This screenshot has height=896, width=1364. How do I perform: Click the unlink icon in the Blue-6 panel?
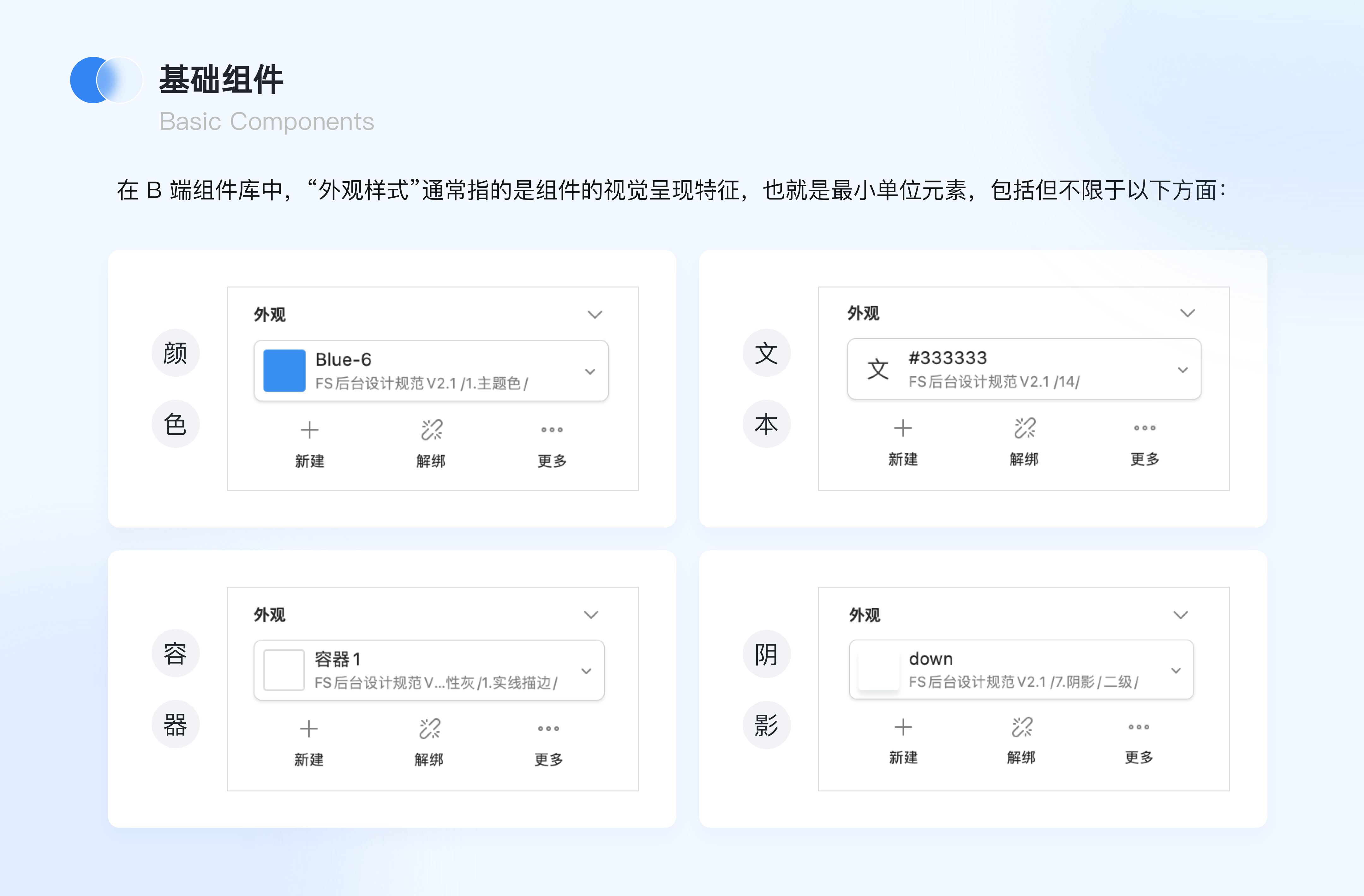(432, 430)
